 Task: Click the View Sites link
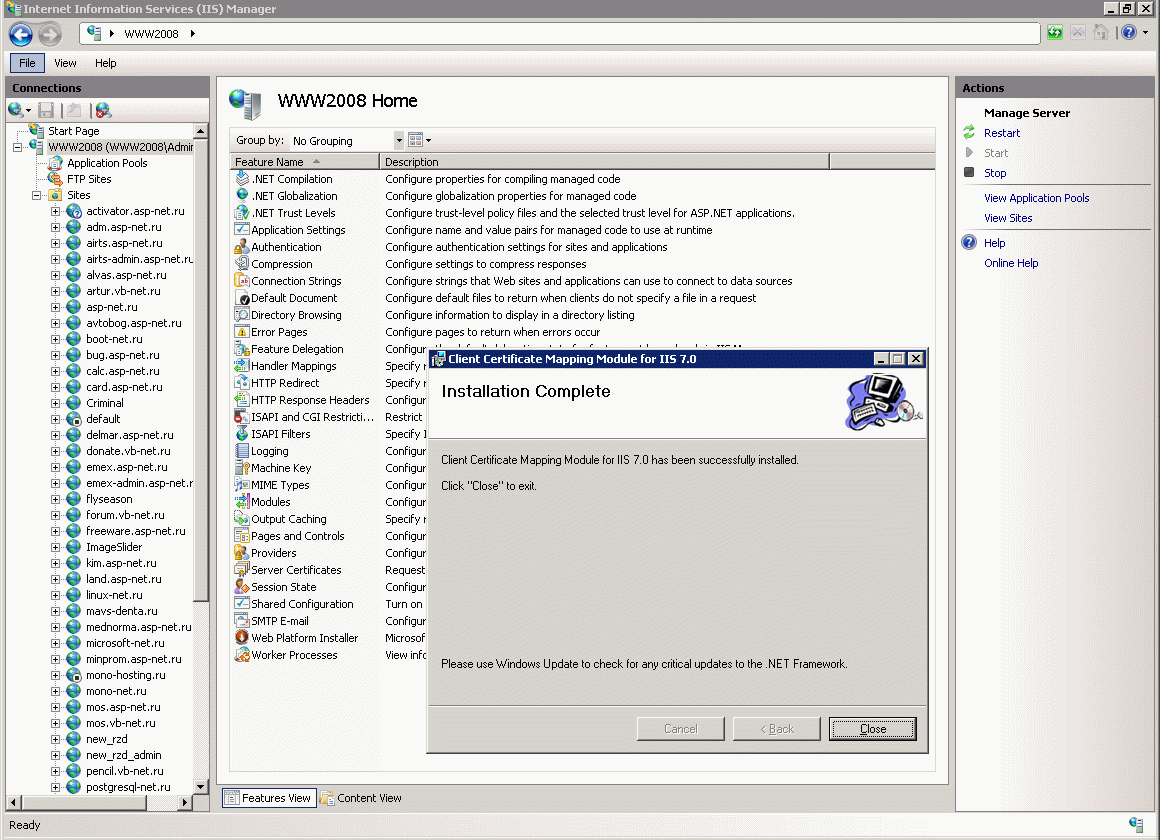[1008, 218]
